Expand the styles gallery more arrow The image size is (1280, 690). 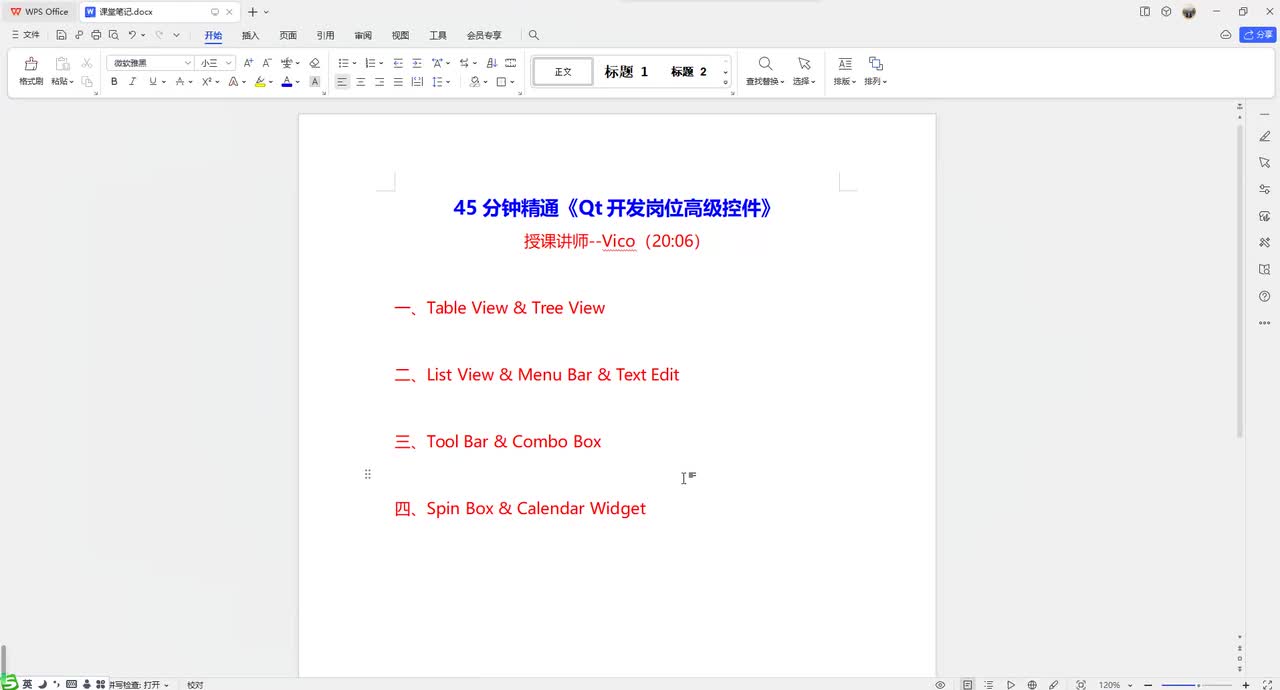(x=726, y=82)
